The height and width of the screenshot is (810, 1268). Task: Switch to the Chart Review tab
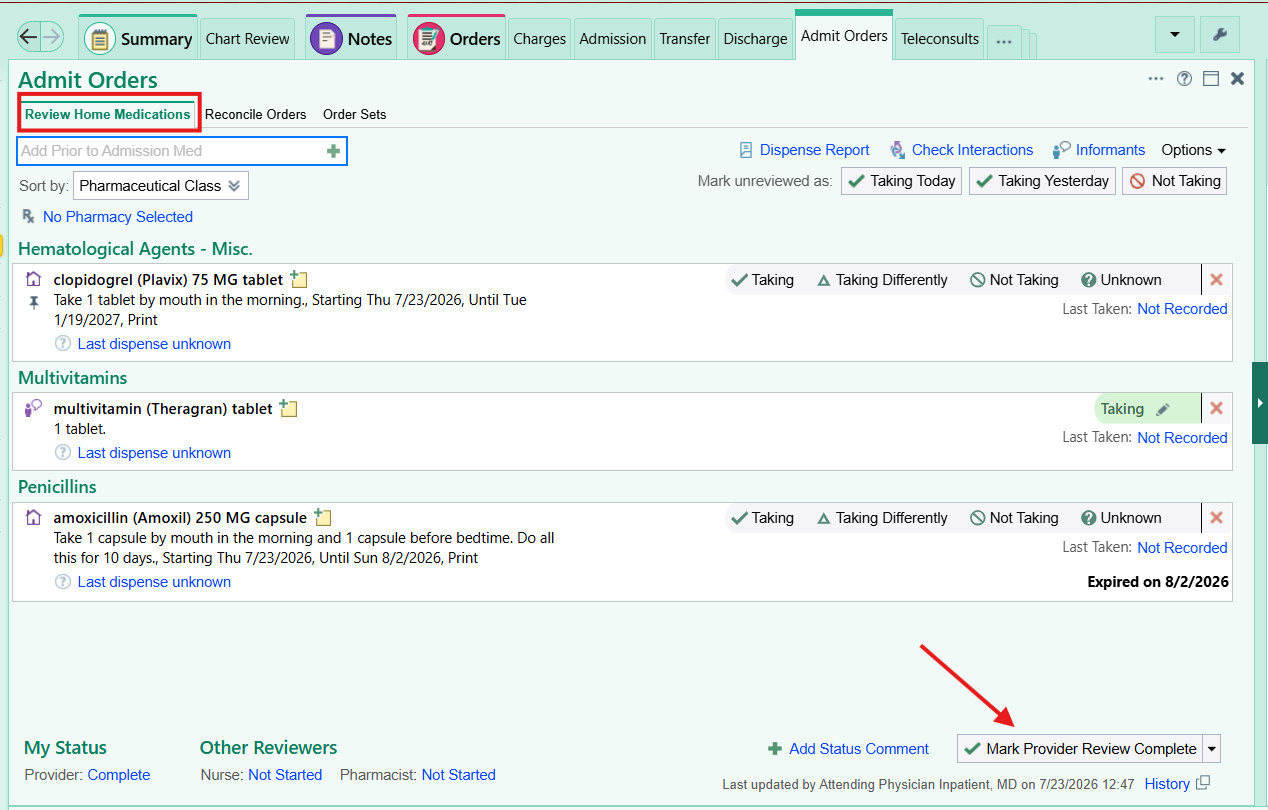coord(248,39)
